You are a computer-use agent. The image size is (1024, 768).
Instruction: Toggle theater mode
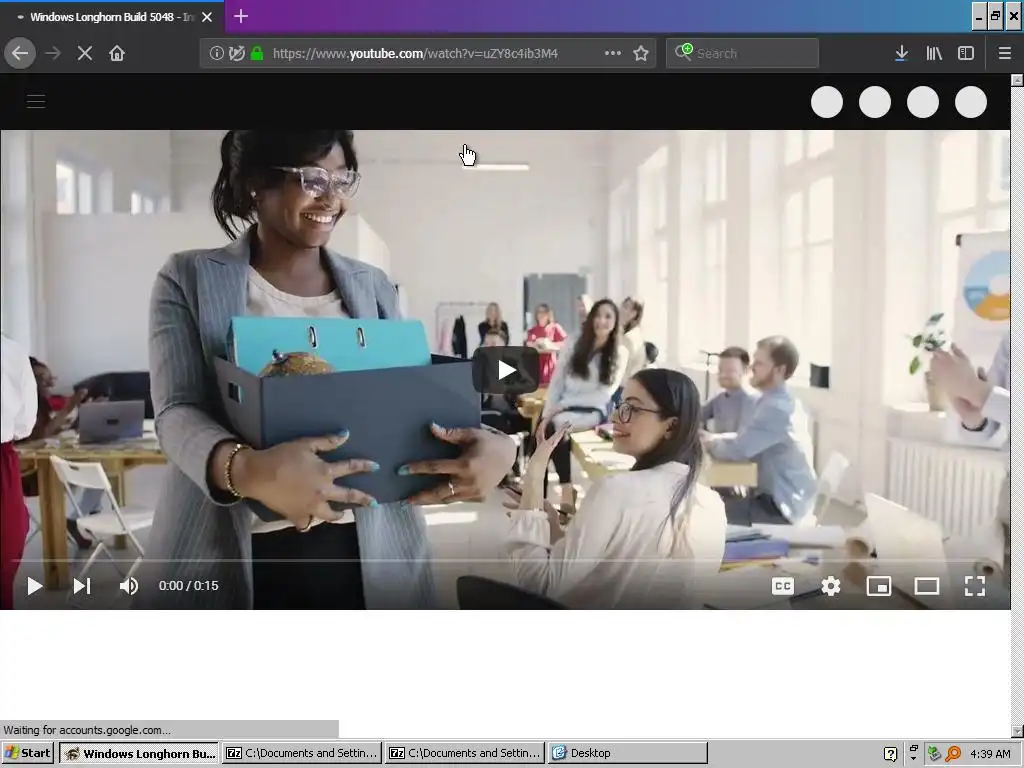927,586
